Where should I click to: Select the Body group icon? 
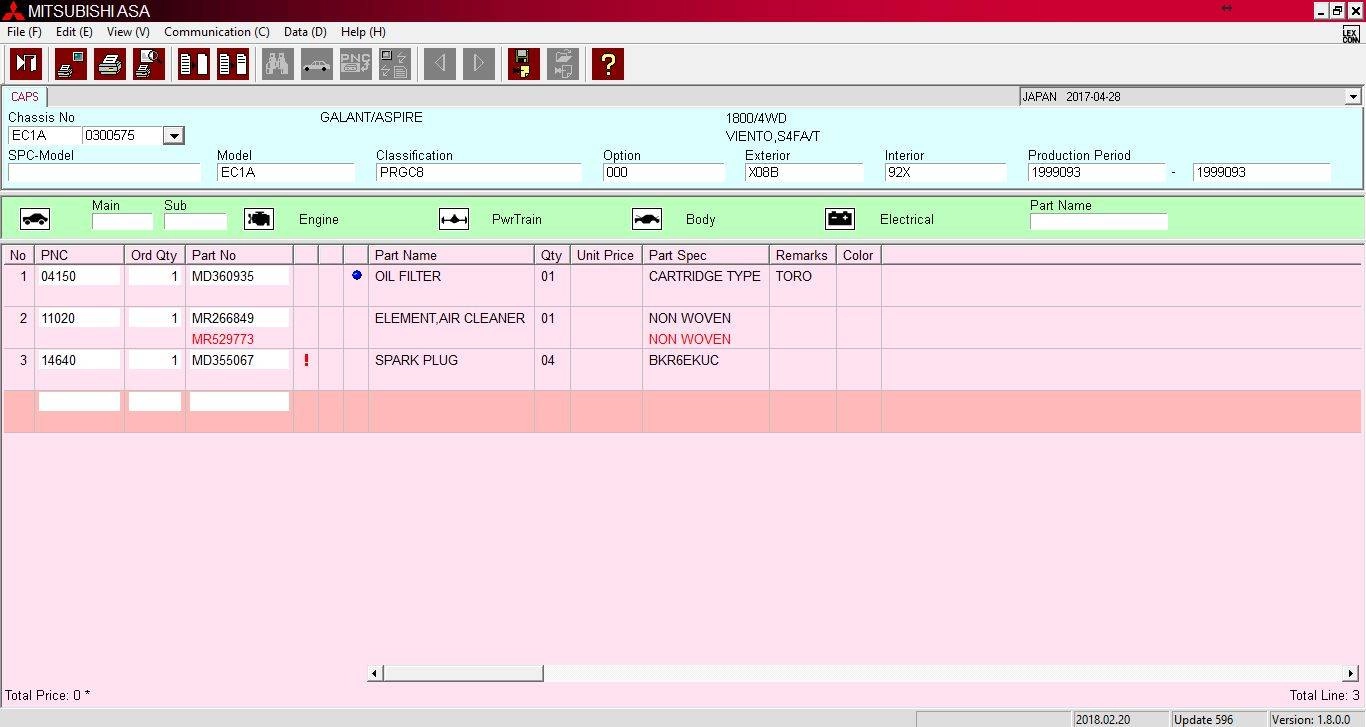(647, 219)
